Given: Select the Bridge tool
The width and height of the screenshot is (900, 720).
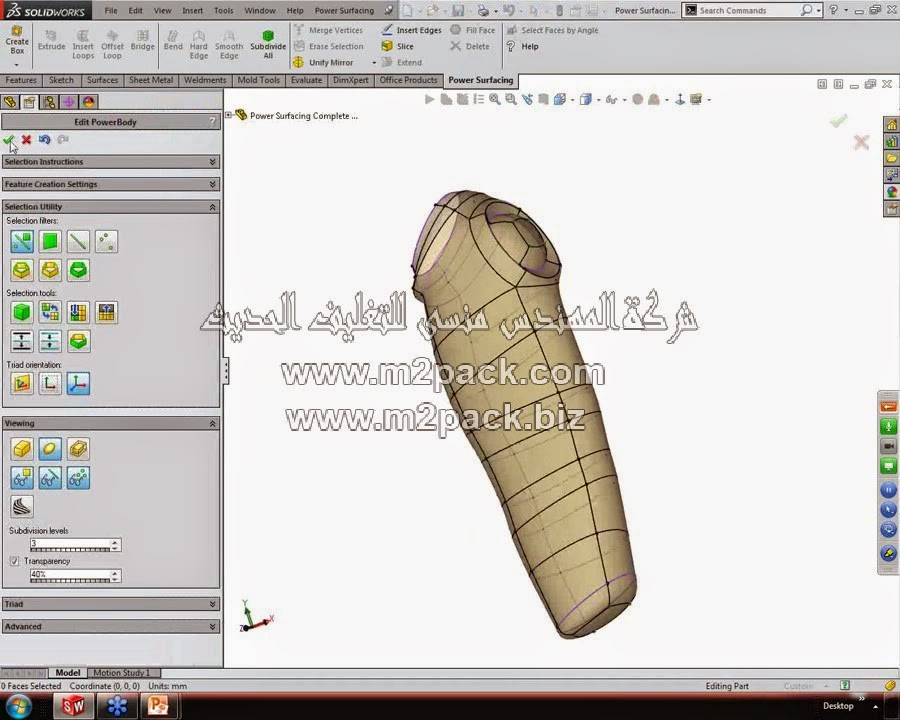Looking at the screenshot, I should pyautogui.click(x=142, y=40).
